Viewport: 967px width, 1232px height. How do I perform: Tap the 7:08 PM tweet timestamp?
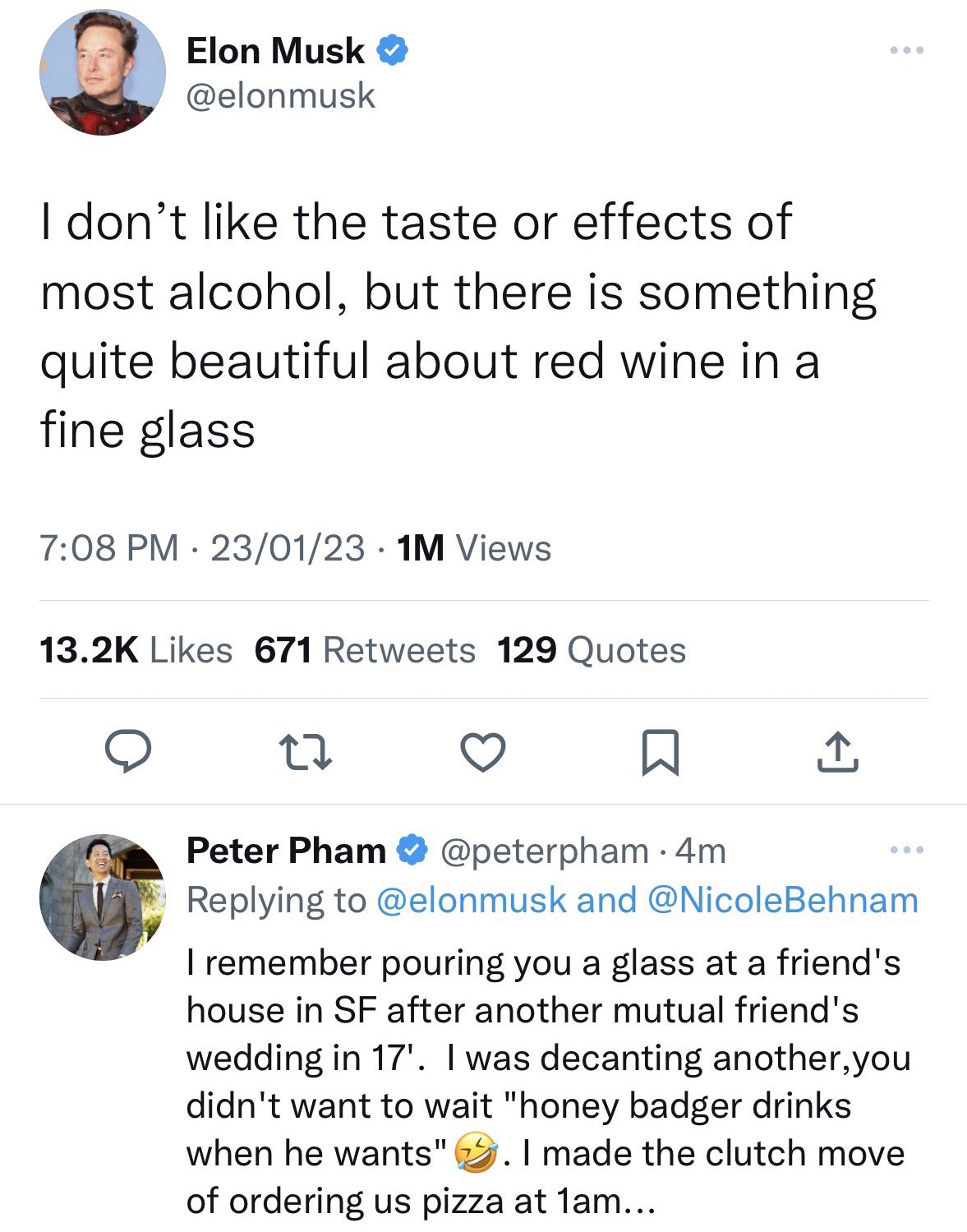108,548
